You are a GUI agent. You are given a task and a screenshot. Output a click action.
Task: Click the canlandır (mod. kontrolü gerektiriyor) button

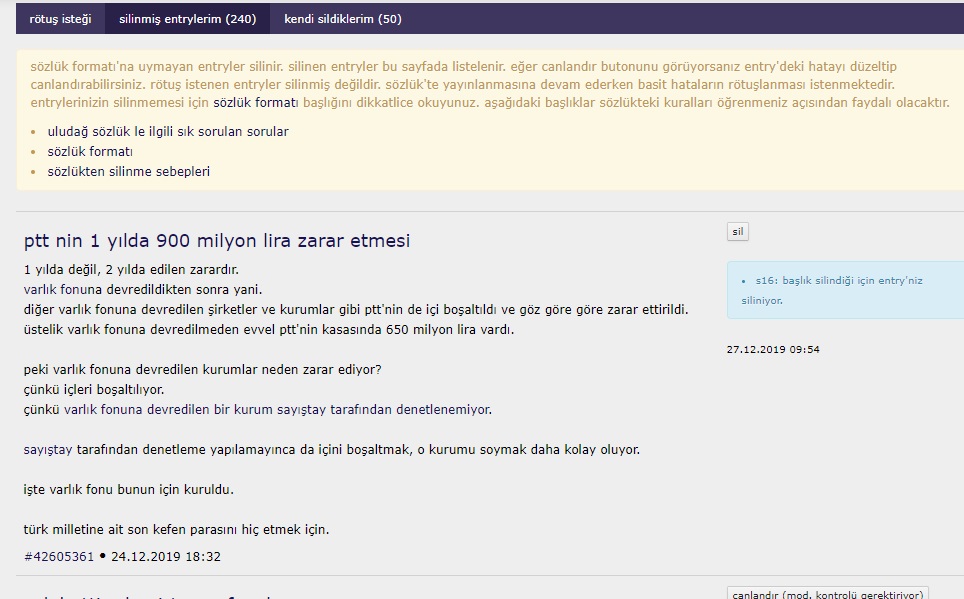(x=828, y=593)
